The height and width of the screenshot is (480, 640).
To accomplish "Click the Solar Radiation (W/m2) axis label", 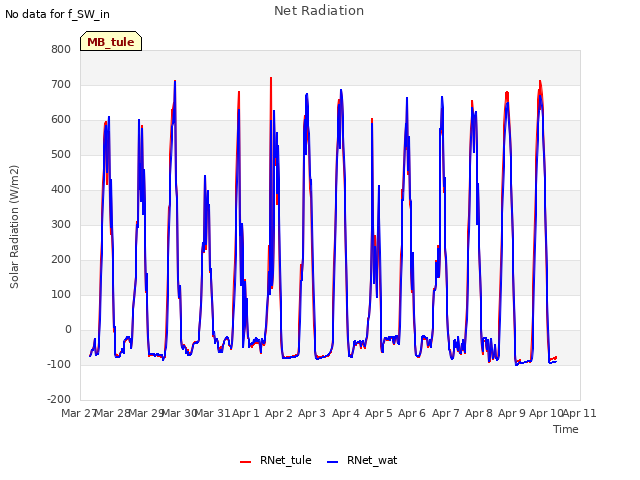I will coord(14,227).
